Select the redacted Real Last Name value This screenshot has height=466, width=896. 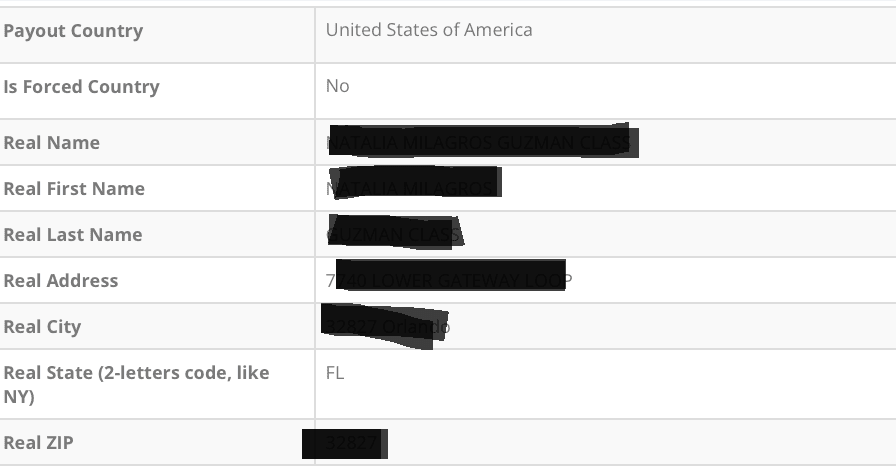[394, 234]
